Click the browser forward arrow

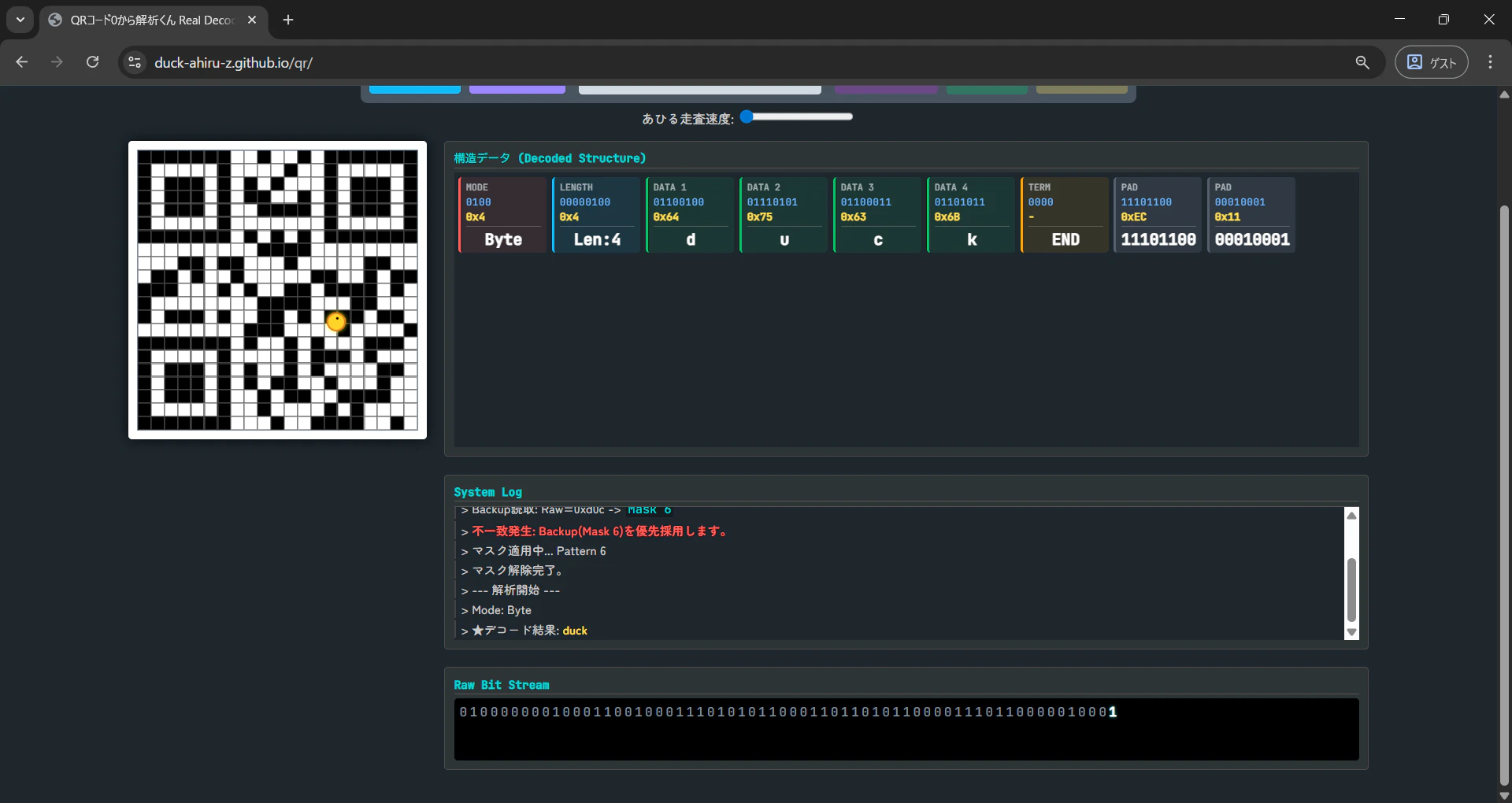[x=57, y=62]
